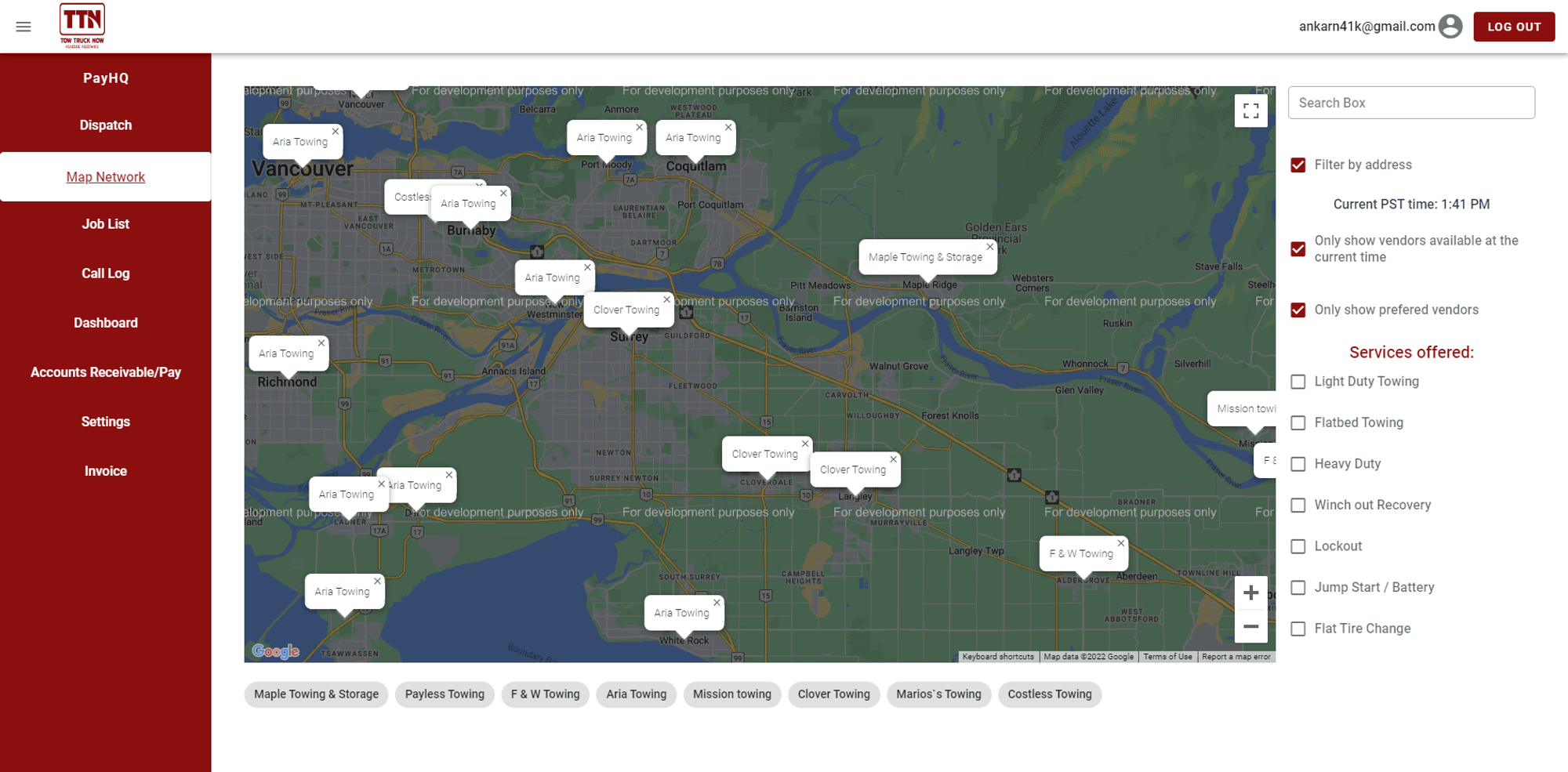This screenshot has height=772, width=1568.
Task: Enable Flatbed Towing service filter
Action: click(1298, 422)
